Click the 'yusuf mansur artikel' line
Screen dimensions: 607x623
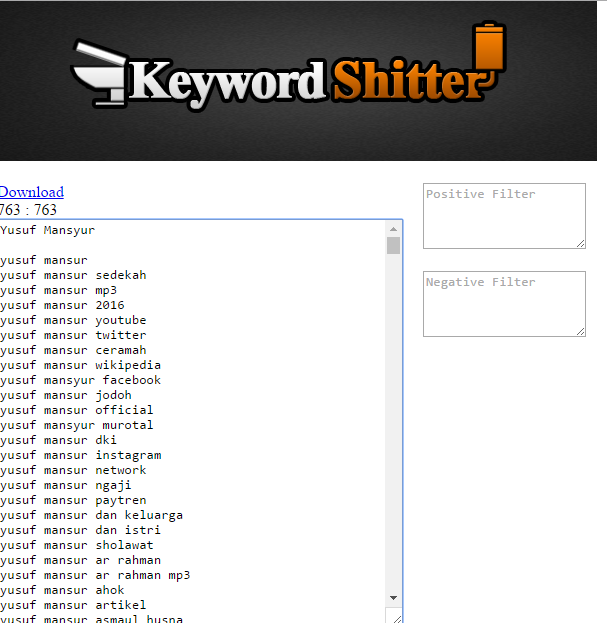tap(73, 606)
